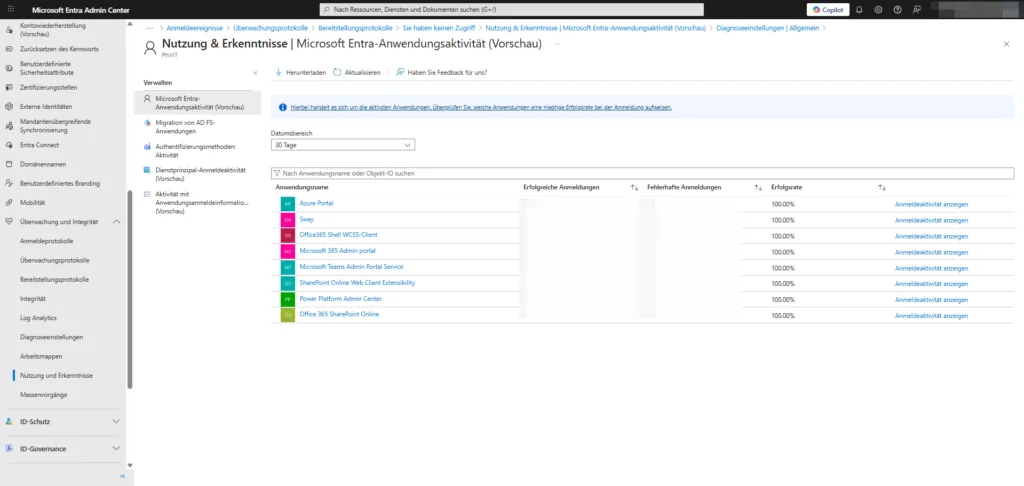Viewport: 1024px width, 486px height.
Task: Sort by Erfolgsrate column arrows
Action: (x=881, y=188)
